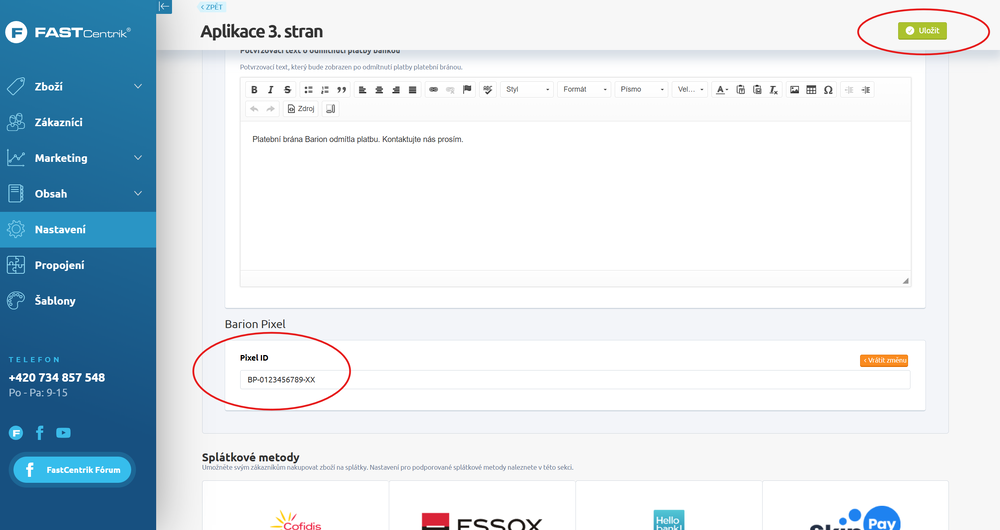Image resolution: width=1000 pixels, height=530 pixels.
Task: Toggle strikethrough text formatting
Action: tap(287, 90)
